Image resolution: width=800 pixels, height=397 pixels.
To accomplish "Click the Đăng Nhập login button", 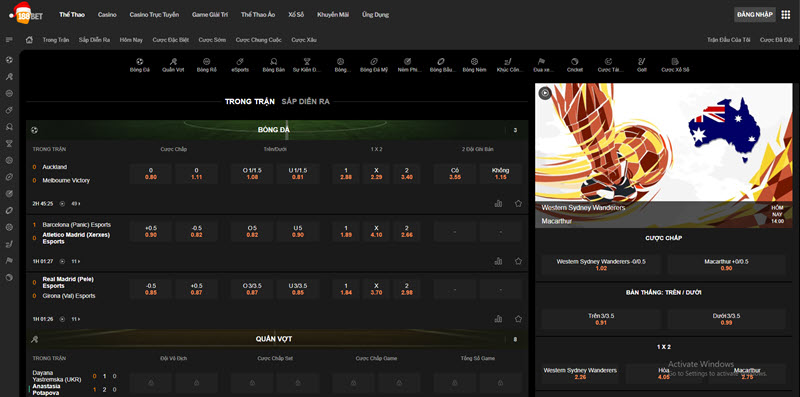I will 755,14.
